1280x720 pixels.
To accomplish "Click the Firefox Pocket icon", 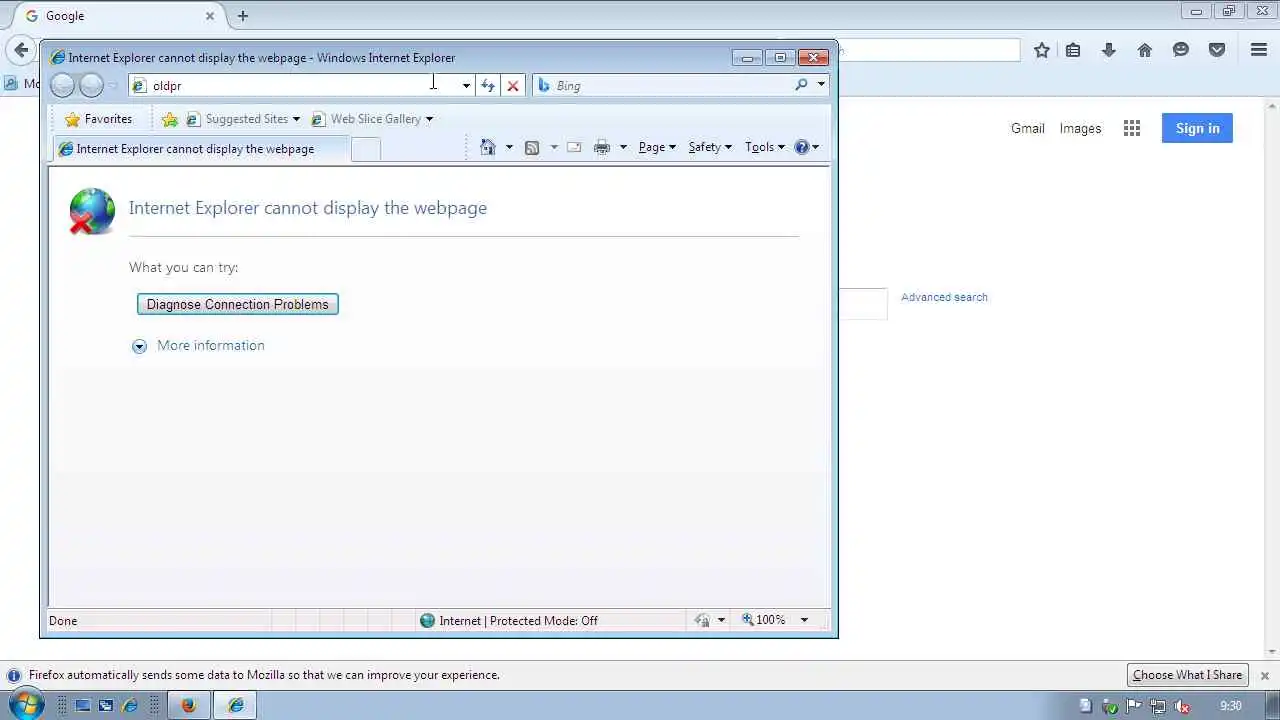I will [x=1217, y=50].
